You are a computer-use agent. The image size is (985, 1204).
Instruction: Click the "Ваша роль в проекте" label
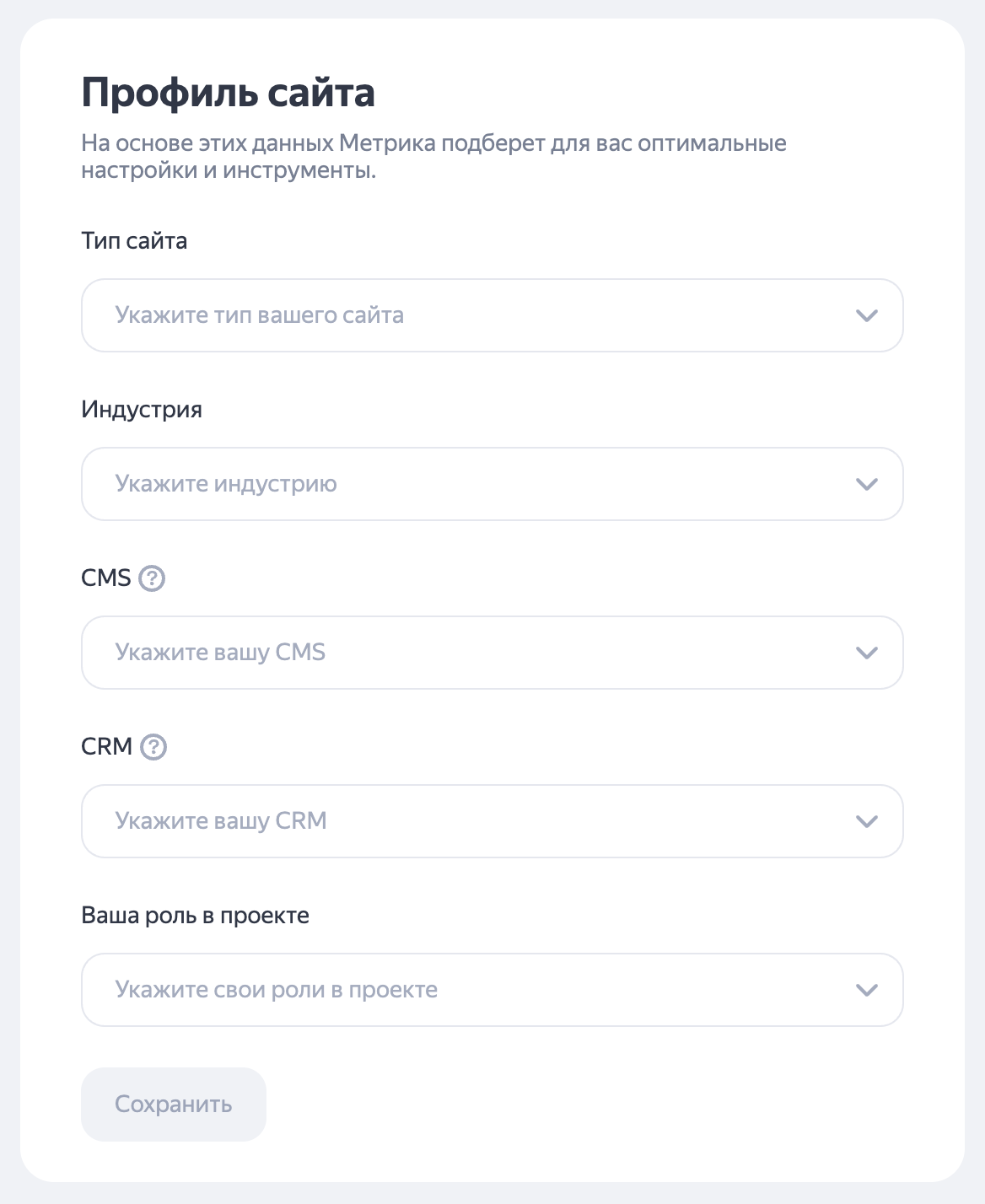195,916
